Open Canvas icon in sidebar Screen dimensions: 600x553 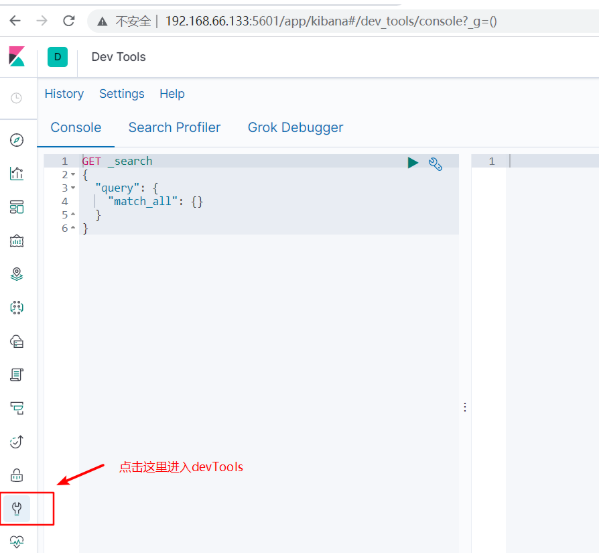pyautogui.click(x=17, y=241)
